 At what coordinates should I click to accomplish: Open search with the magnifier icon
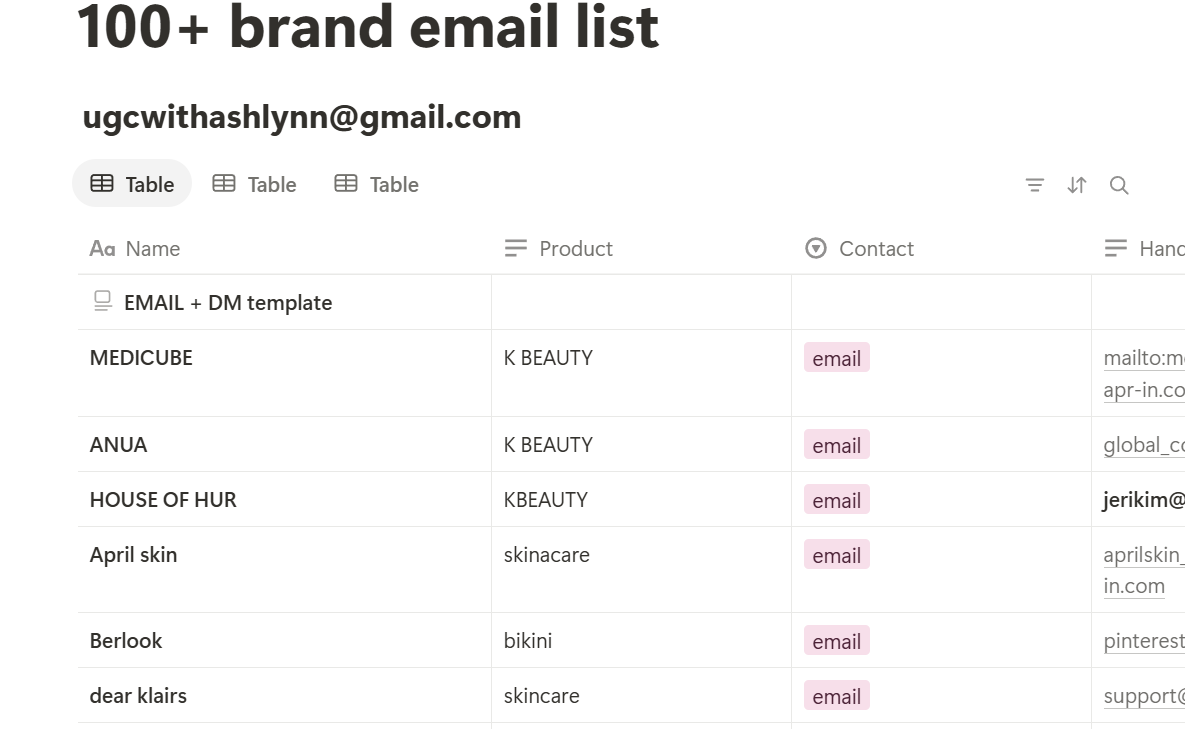click(1119, 185)
